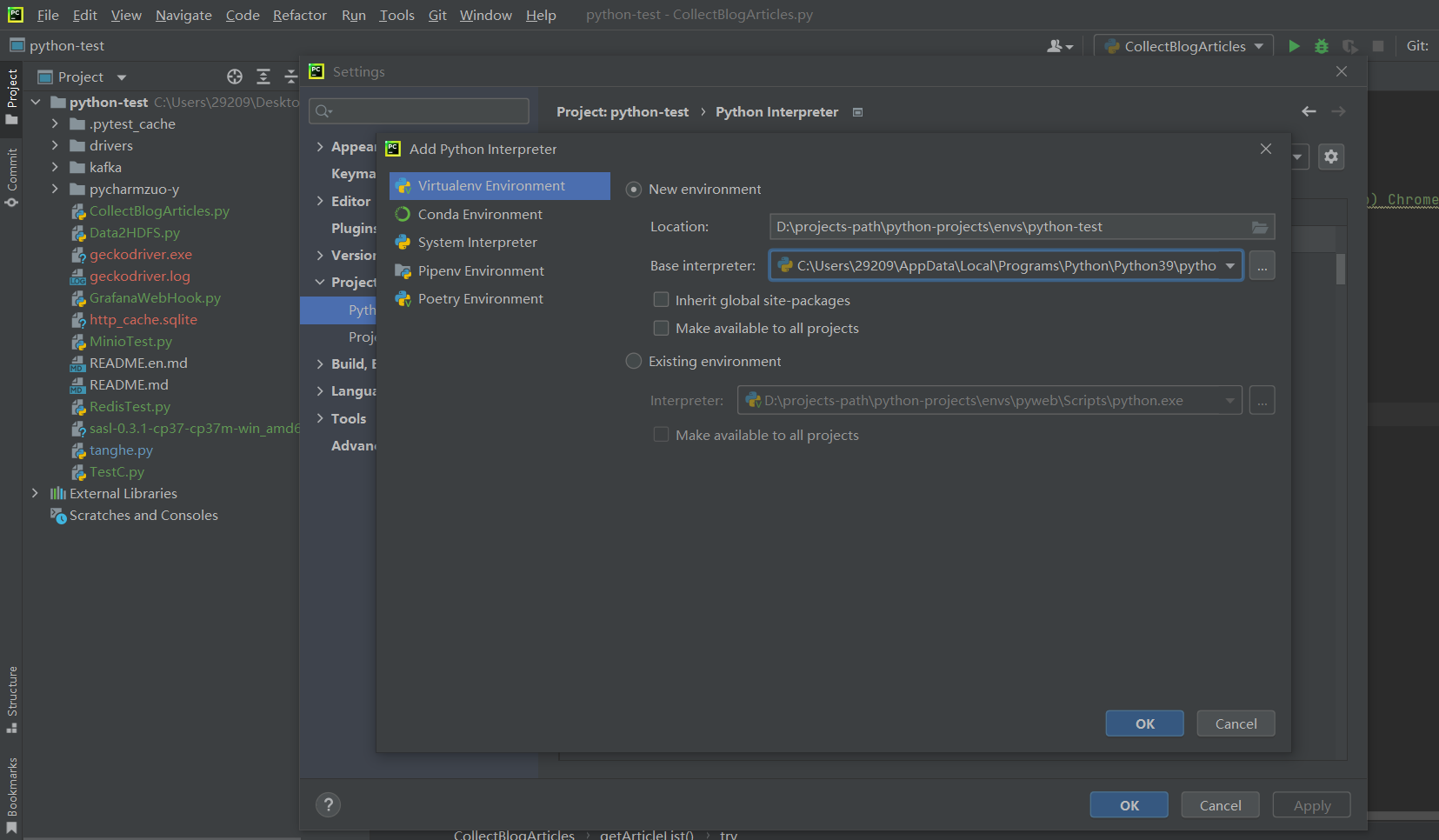Open the Git menu
1439x840 pixels.
tap(437, 15)
